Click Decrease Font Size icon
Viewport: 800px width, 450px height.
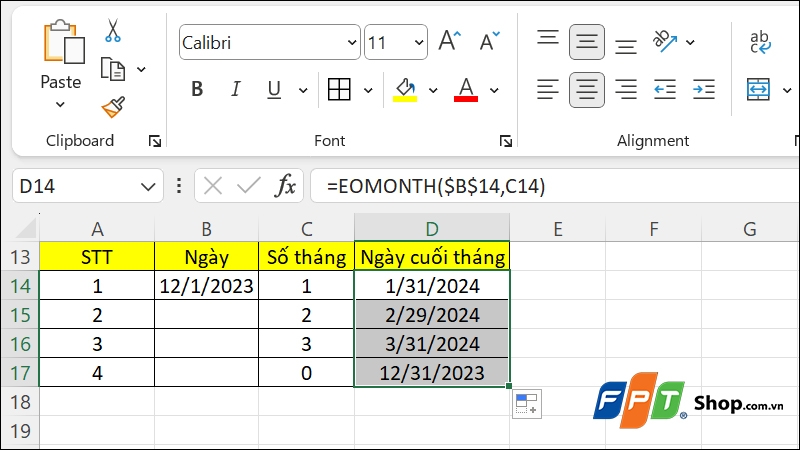coord(489,41)
